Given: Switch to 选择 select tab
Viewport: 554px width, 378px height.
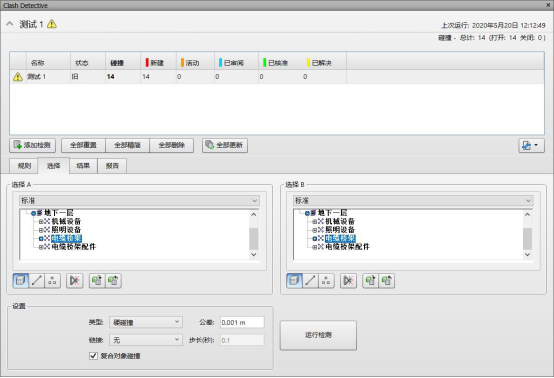Looking at the screenshot, I should 54,166.
